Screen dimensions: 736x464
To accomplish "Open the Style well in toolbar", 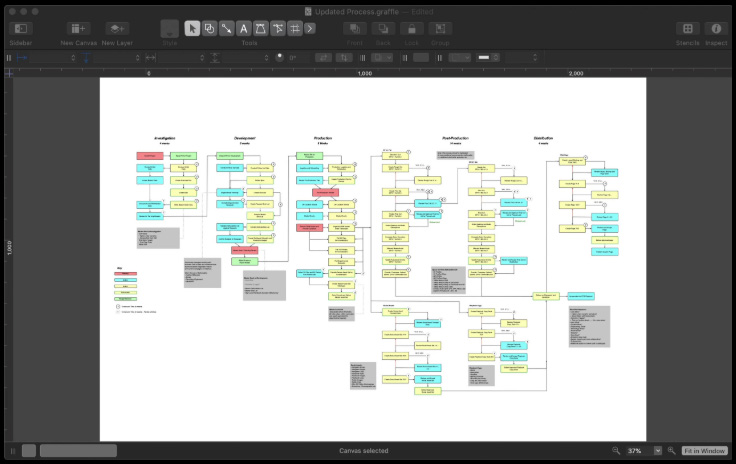I will coord(169,29).
